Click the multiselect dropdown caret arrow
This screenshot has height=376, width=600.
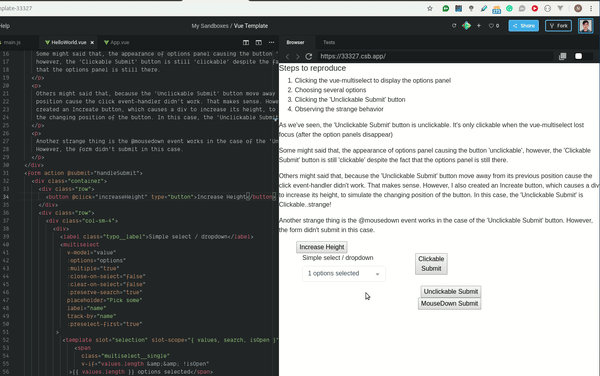pyautogui.click(x=377, y=274)
